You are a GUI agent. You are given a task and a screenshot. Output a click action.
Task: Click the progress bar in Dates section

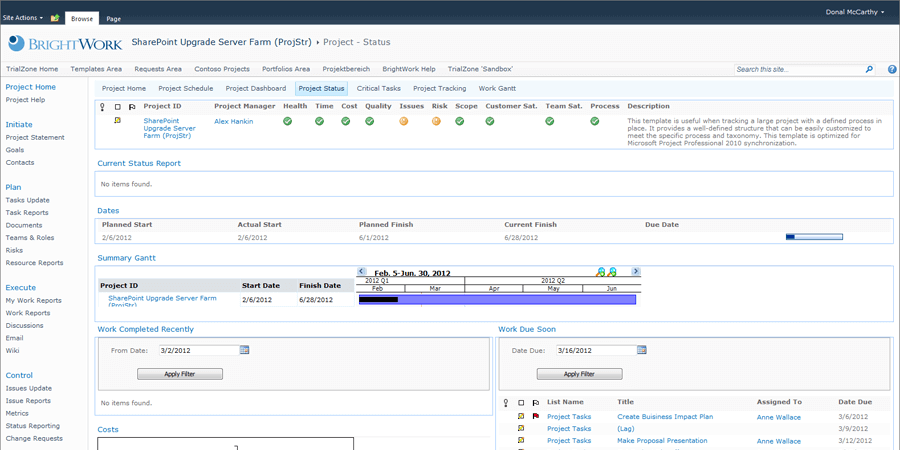pyautogui.click(x=814, y=236)
